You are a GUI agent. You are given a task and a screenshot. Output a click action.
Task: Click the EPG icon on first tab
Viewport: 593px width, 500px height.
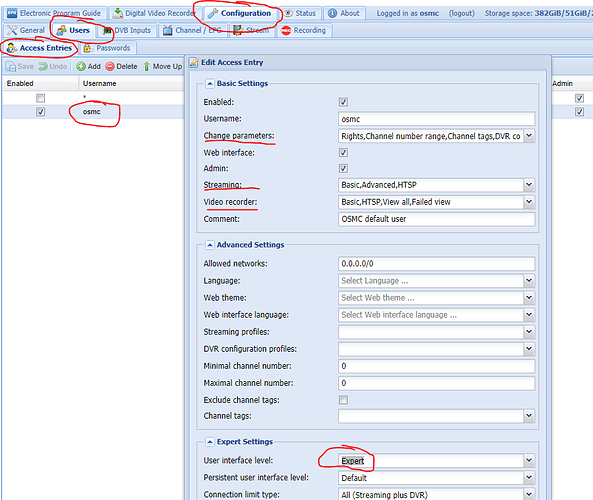(12, 13)
